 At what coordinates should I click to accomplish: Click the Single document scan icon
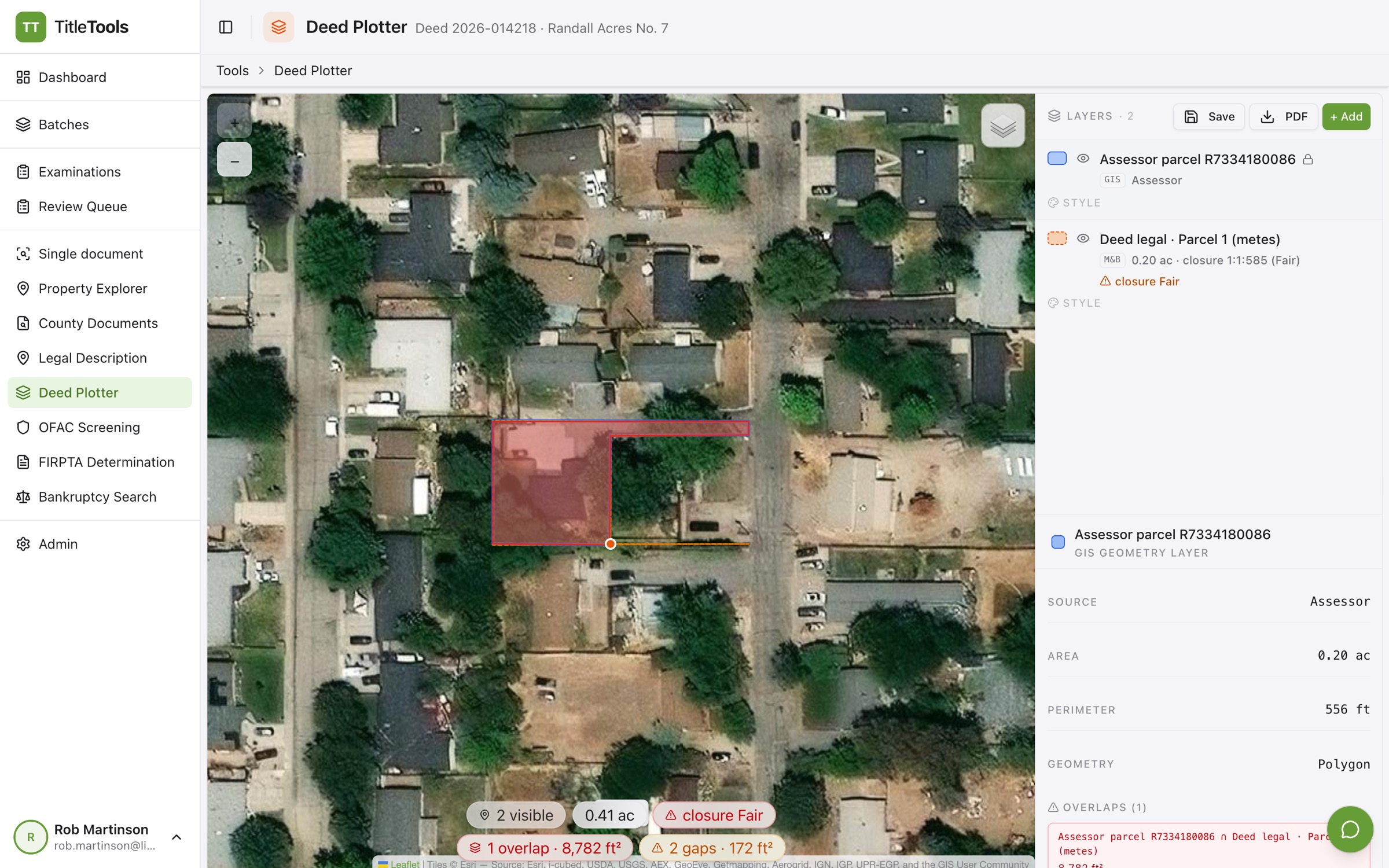tap(23, 253)
